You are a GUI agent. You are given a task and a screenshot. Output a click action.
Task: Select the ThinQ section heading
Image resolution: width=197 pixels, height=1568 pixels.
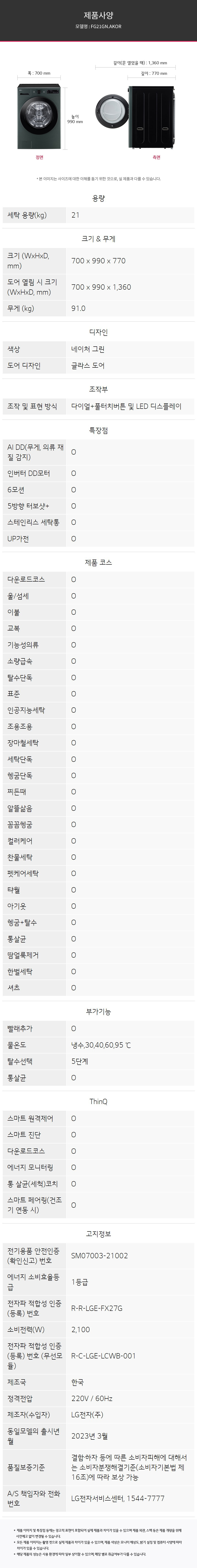98,1102
